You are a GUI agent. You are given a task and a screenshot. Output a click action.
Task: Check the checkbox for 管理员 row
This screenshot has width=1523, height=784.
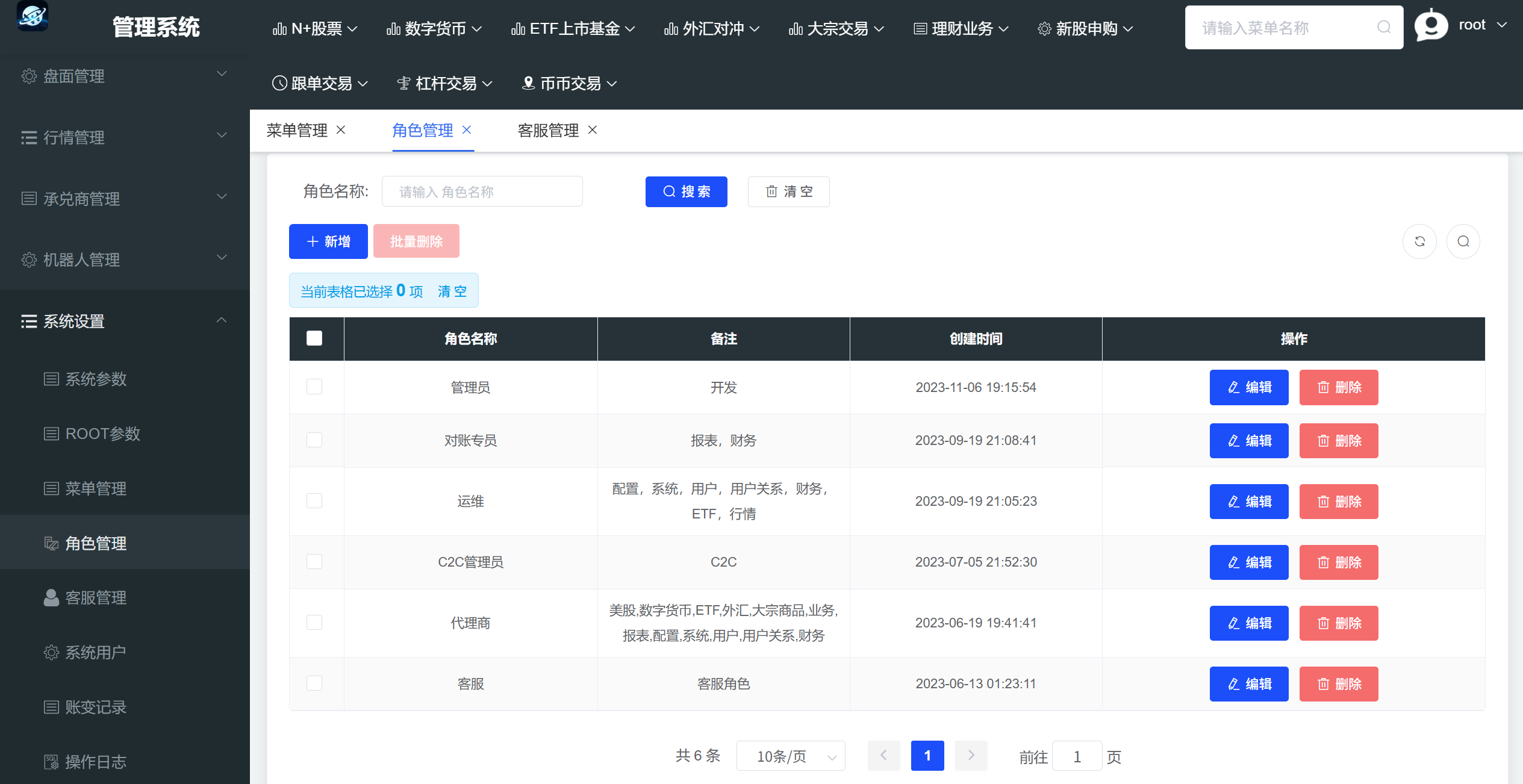[314, 387]
